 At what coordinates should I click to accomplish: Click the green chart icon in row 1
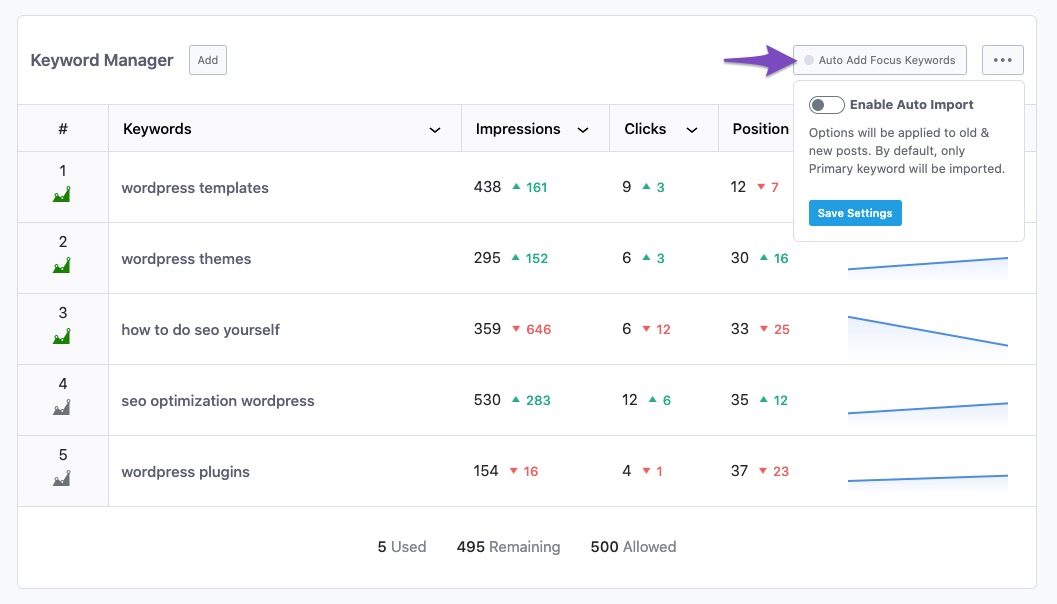tap(62, 195)
